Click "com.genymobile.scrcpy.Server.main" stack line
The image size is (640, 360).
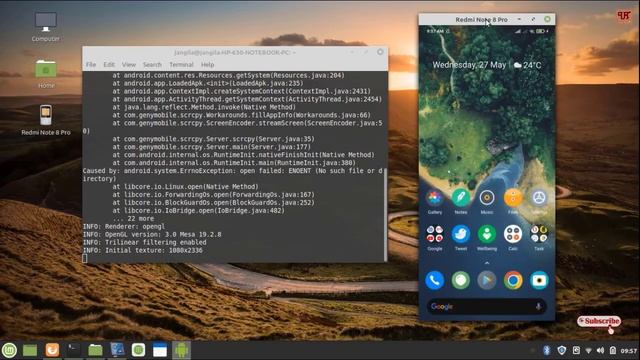coord(211,147)
